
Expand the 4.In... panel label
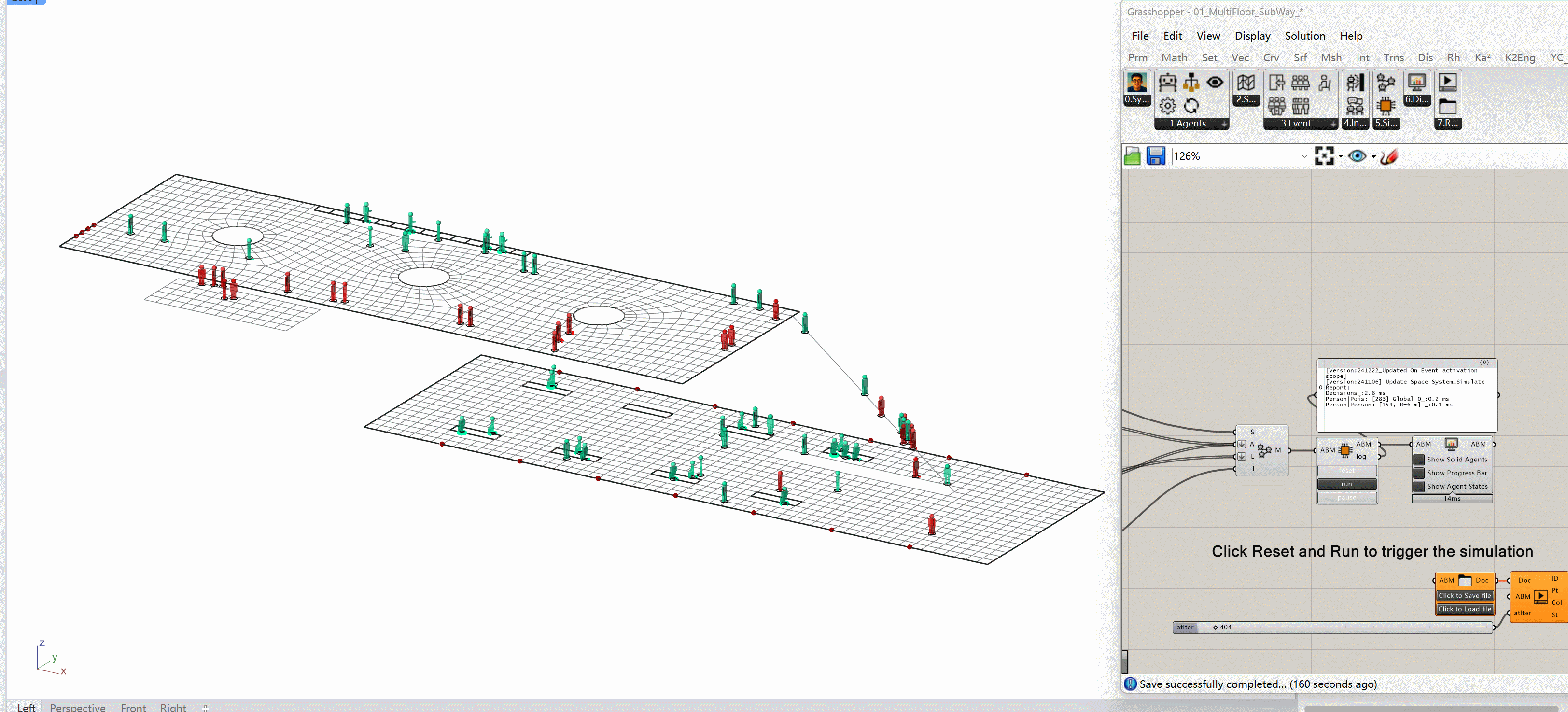(x=1355, y=124)
